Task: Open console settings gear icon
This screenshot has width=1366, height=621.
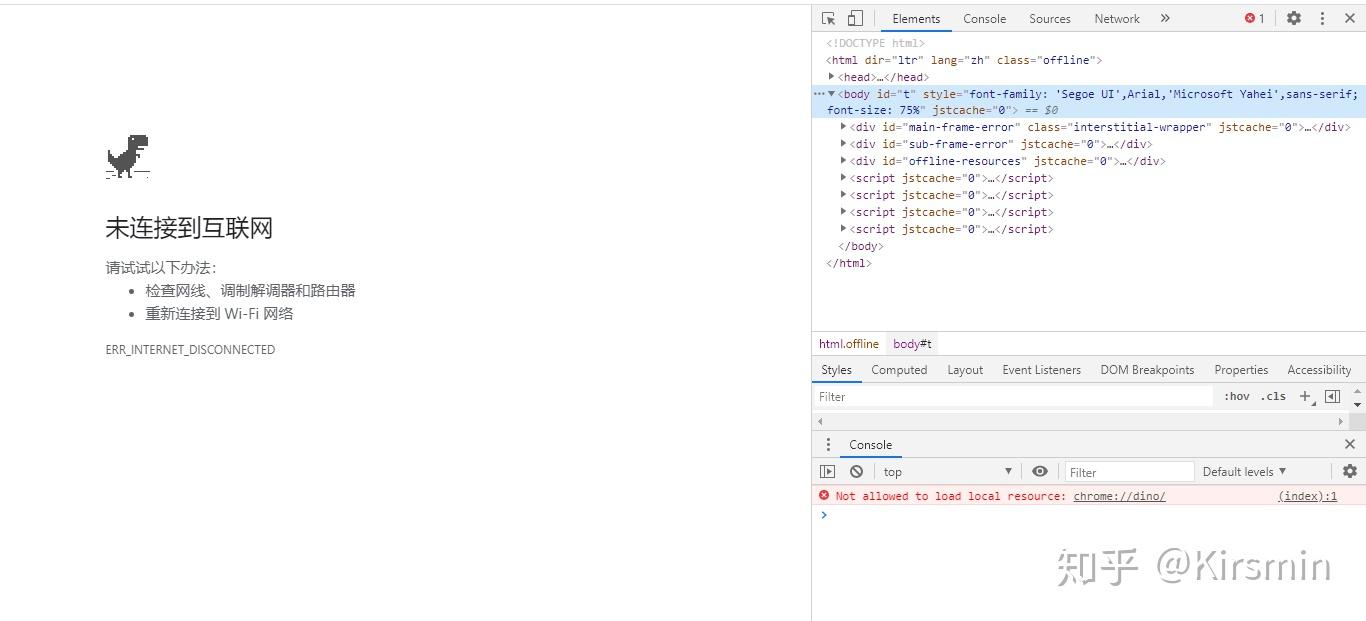Action: [x=1350, y=472]
